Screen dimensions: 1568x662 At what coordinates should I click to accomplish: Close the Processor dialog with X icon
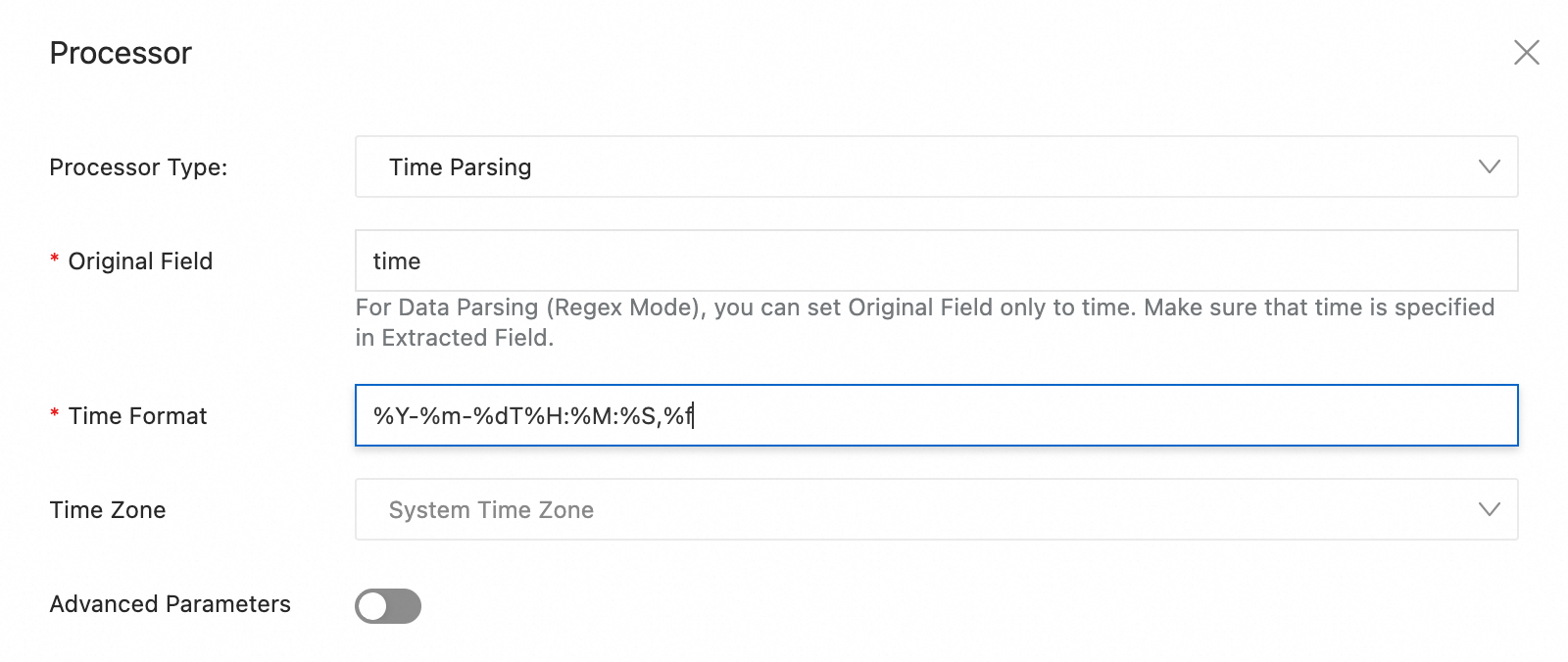1526,52
